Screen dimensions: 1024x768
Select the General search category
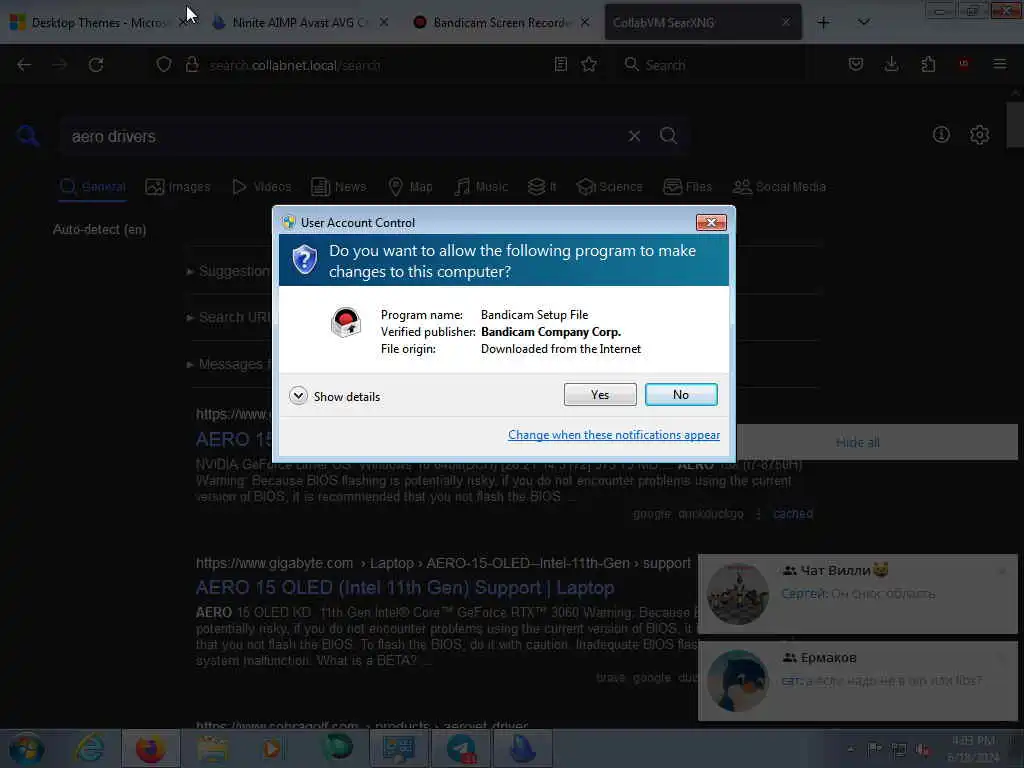93,187
